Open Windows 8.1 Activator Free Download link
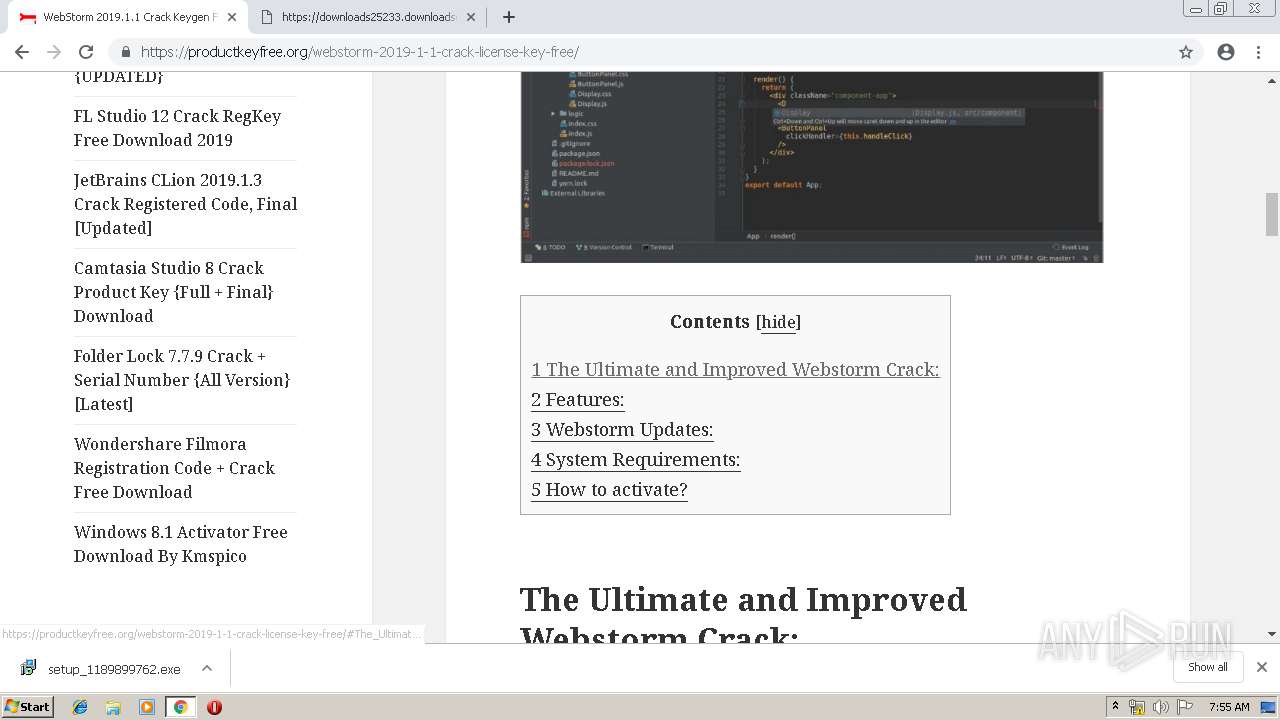Screen dimensions: 1280x720 (180, 544)
